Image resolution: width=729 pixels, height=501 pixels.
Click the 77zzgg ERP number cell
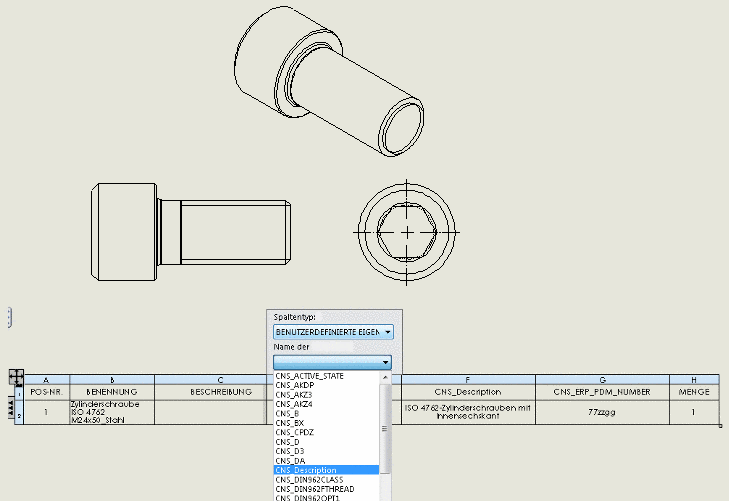tap(603, 412)
